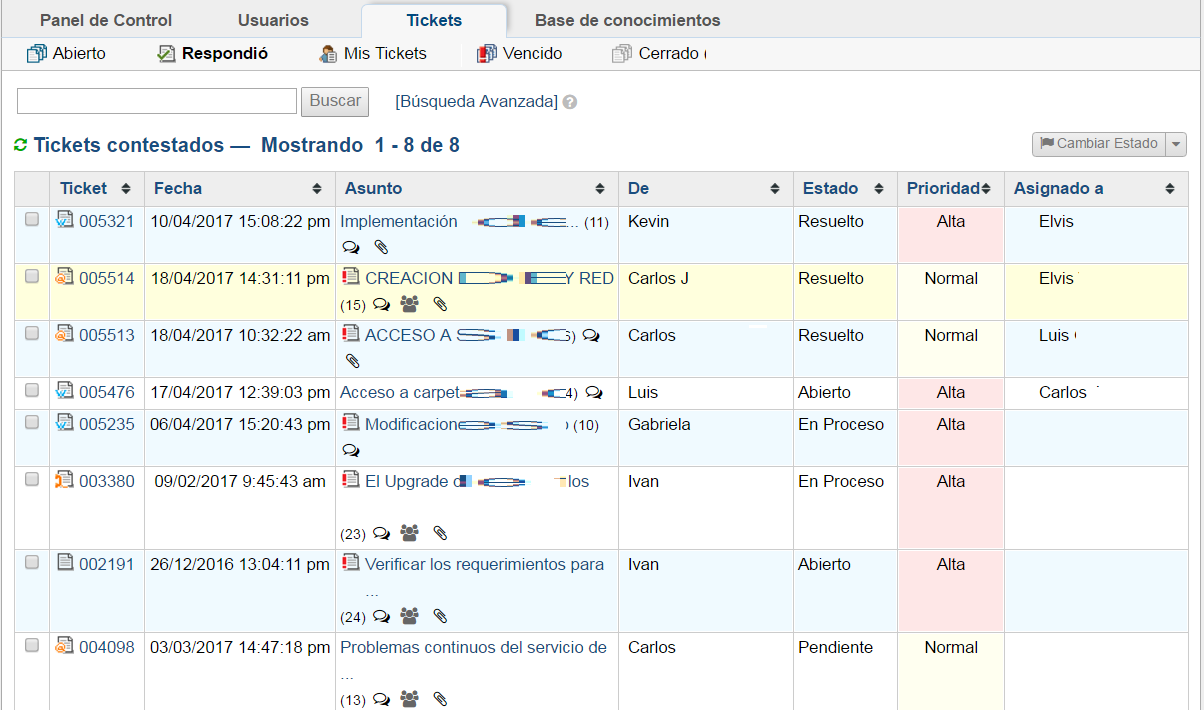
Task: Click the Cerrado closed tickets icon
Action: click(x=622, y=54)
